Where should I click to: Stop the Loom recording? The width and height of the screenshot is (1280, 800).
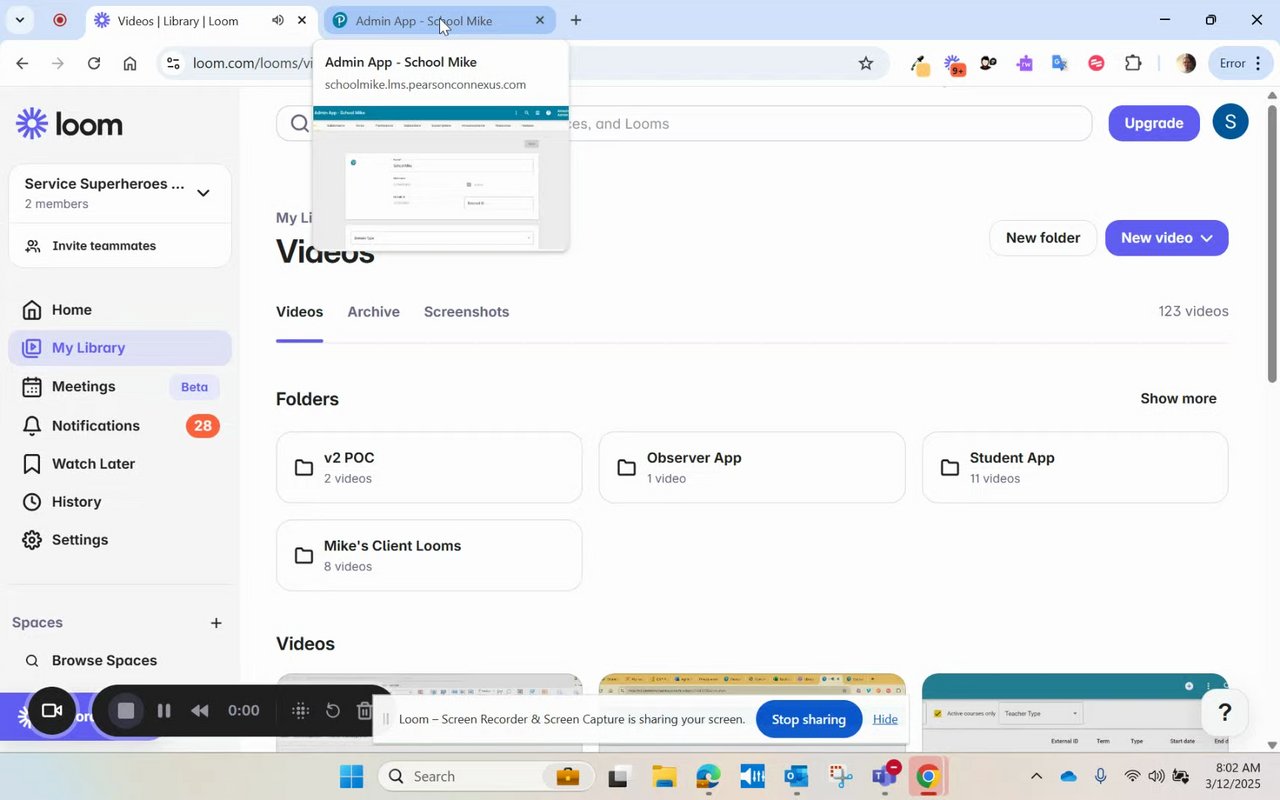point(126,711)
